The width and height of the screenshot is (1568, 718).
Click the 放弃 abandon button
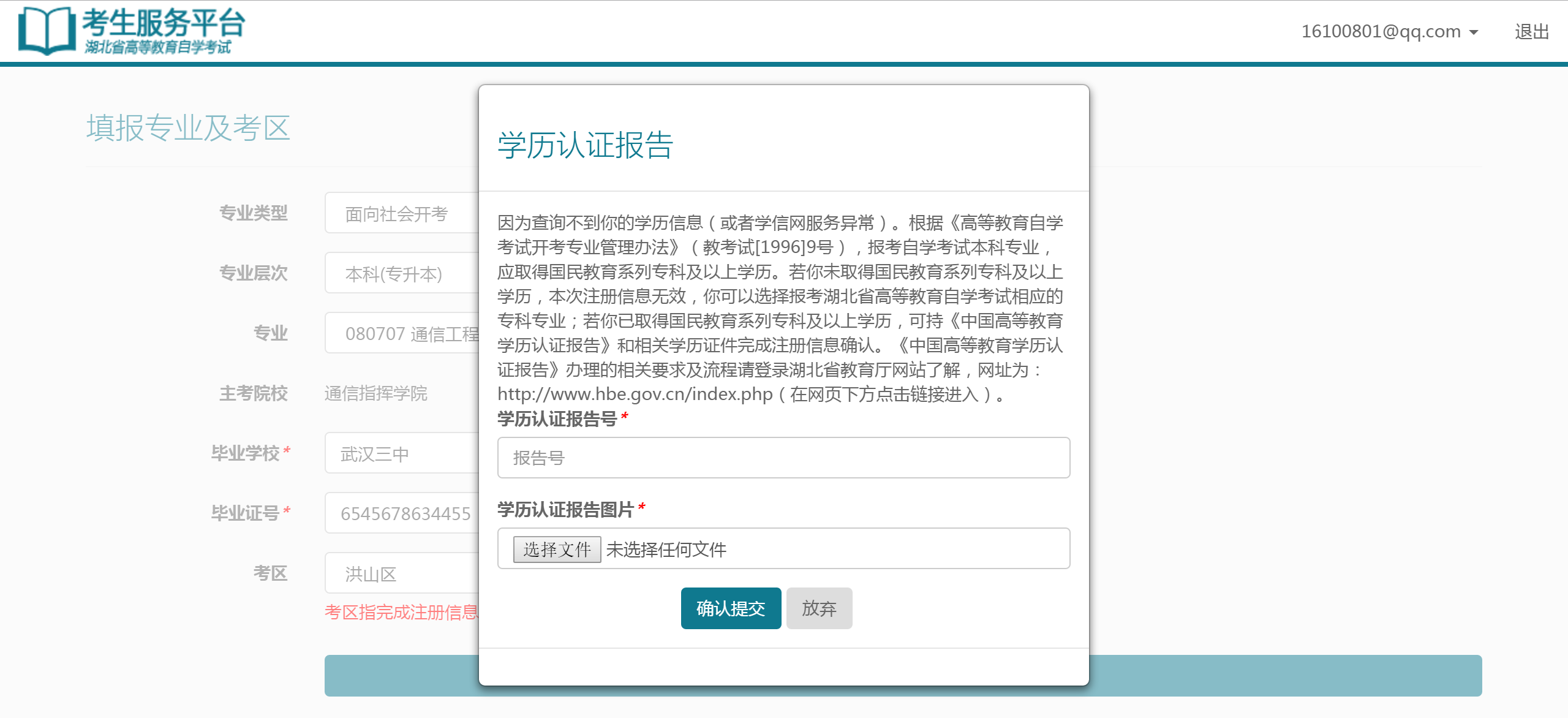819,608
